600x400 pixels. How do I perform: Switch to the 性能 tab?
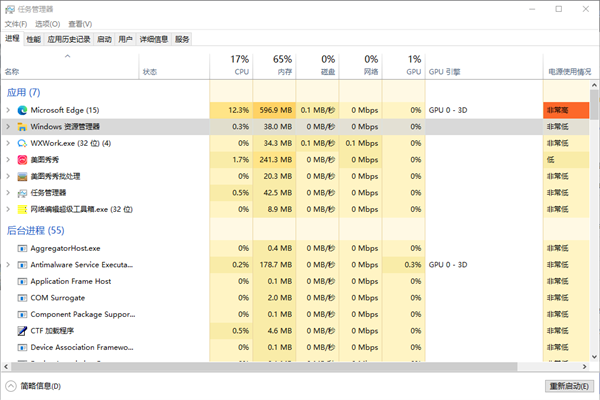(x=34, y=40)
